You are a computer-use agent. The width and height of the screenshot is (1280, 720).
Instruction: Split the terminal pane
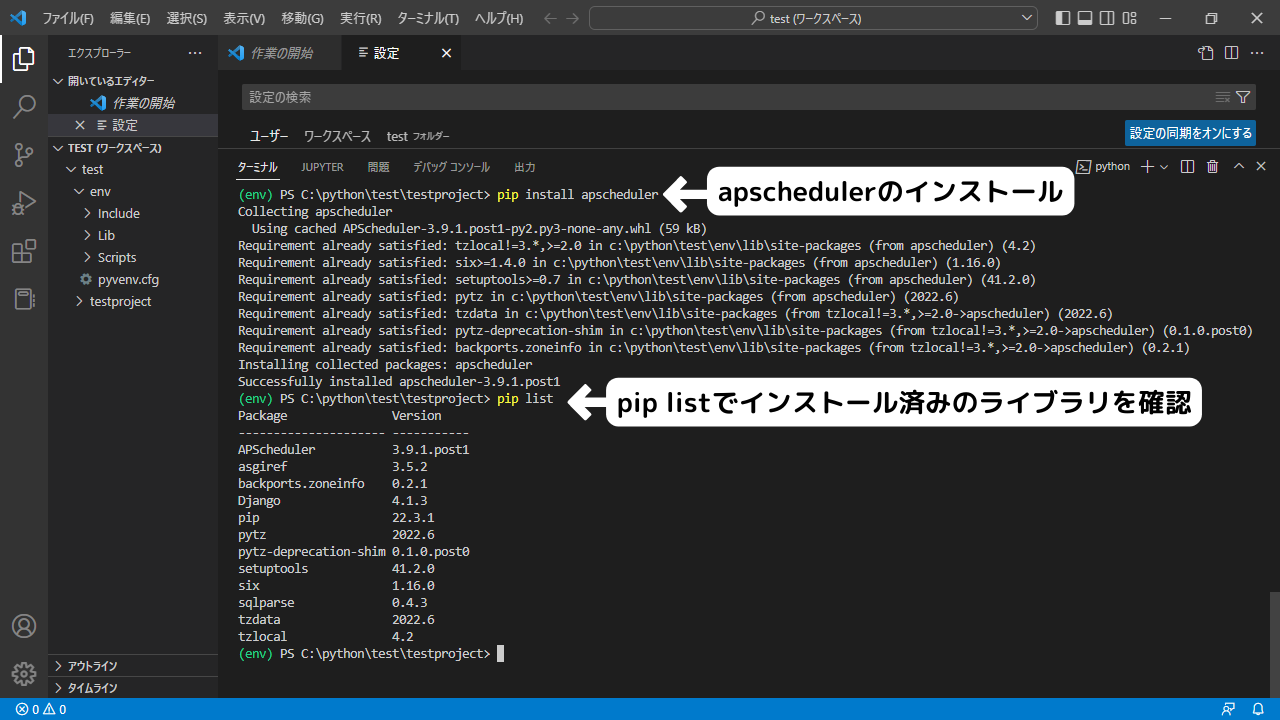click(x=1188, y=166)
